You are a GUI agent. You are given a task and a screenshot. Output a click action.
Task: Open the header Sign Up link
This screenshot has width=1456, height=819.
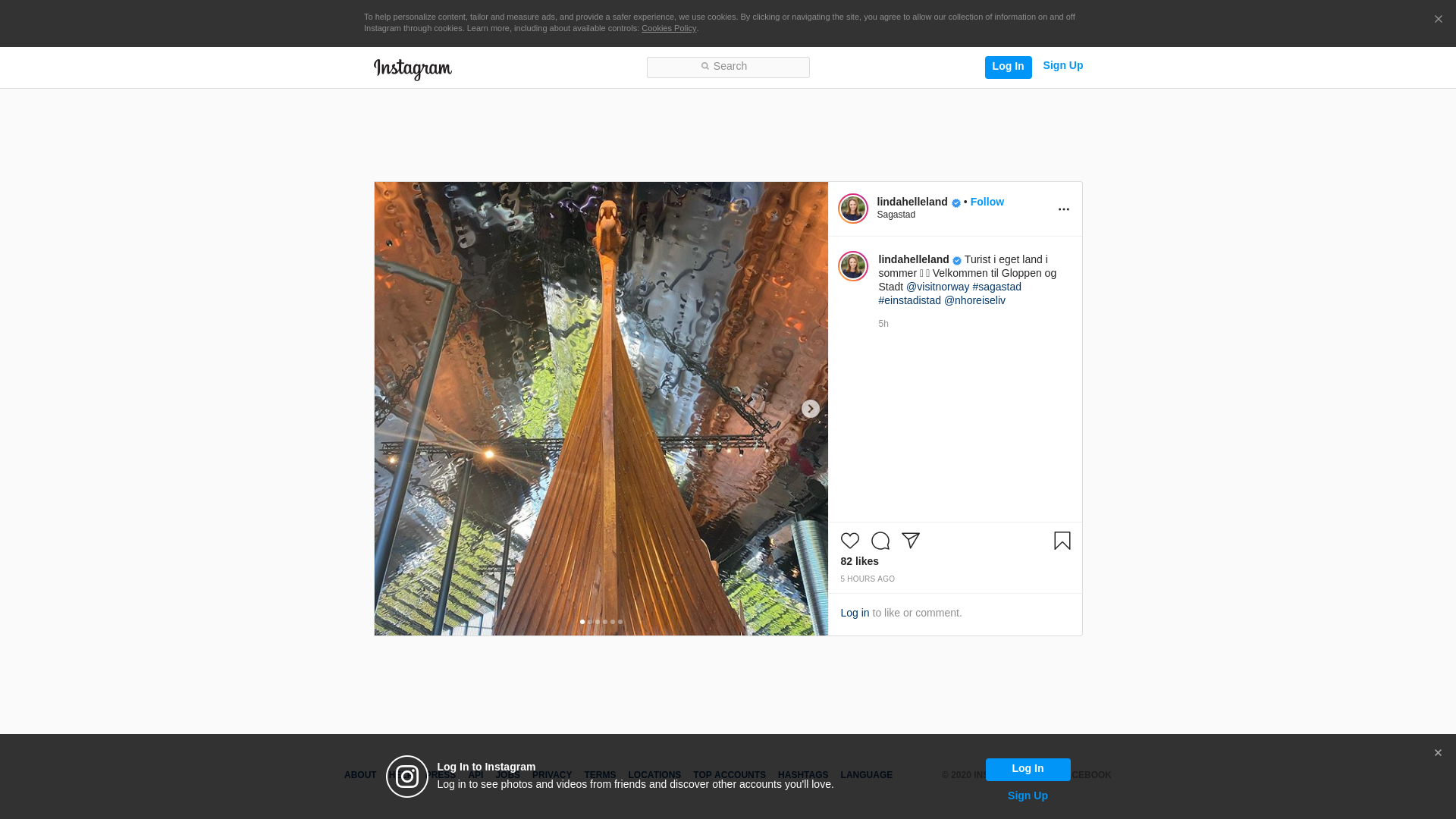pos(1062,66)
